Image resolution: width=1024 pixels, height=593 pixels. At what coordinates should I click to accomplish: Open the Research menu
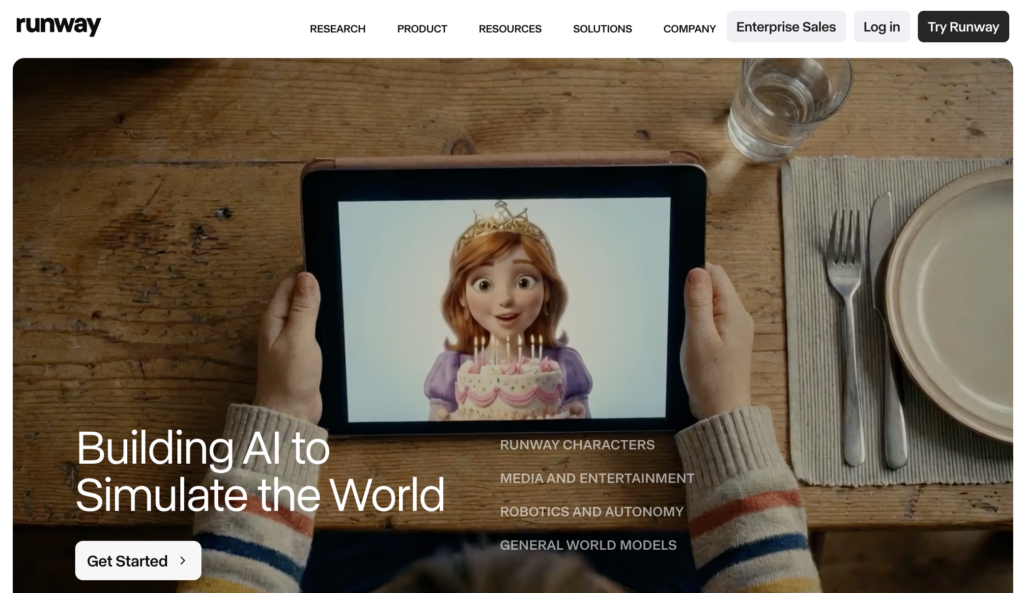pos(337,29)
